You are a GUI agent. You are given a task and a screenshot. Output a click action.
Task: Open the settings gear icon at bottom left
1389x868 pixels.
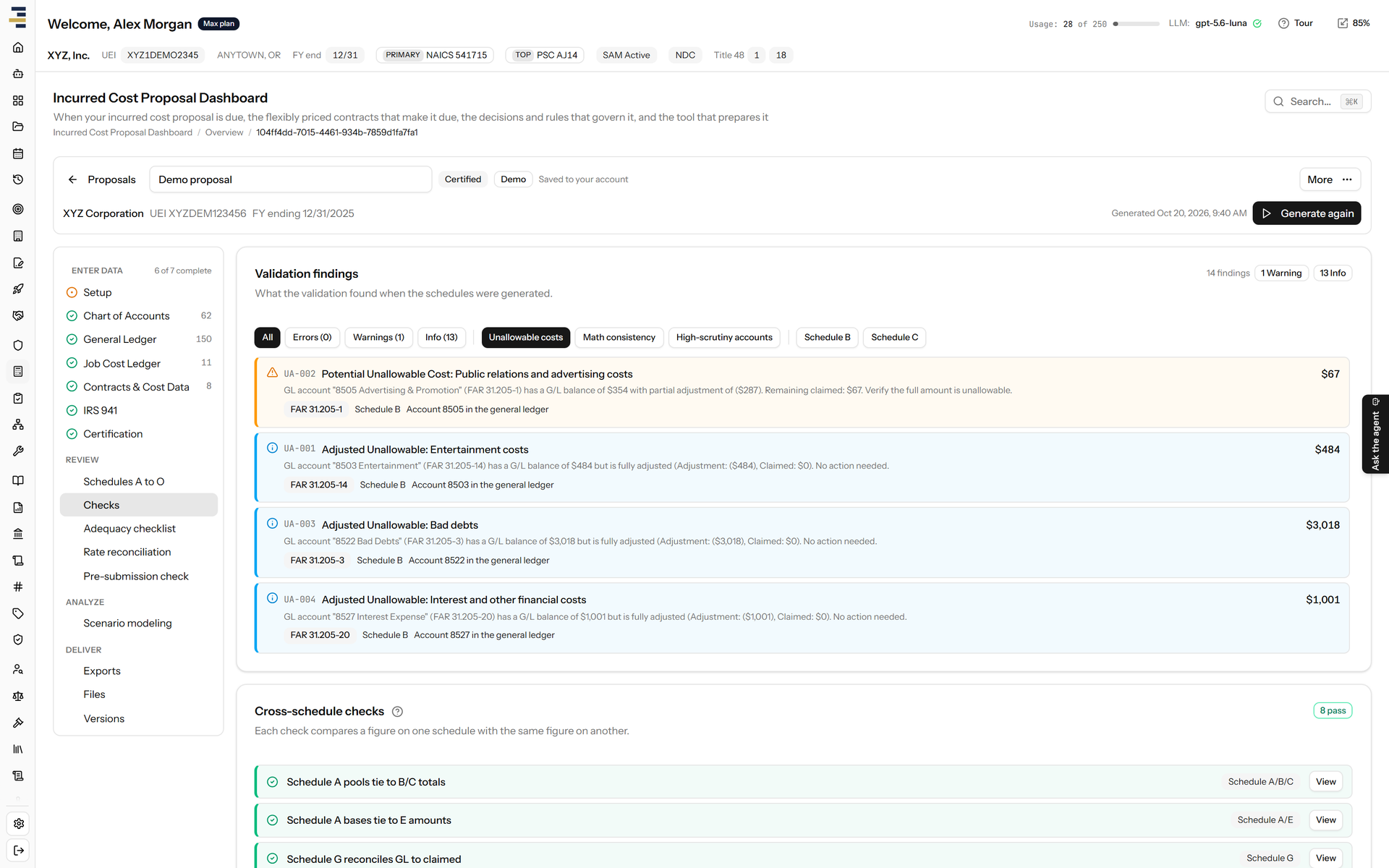pyautogui.click(x=18, y=823)
